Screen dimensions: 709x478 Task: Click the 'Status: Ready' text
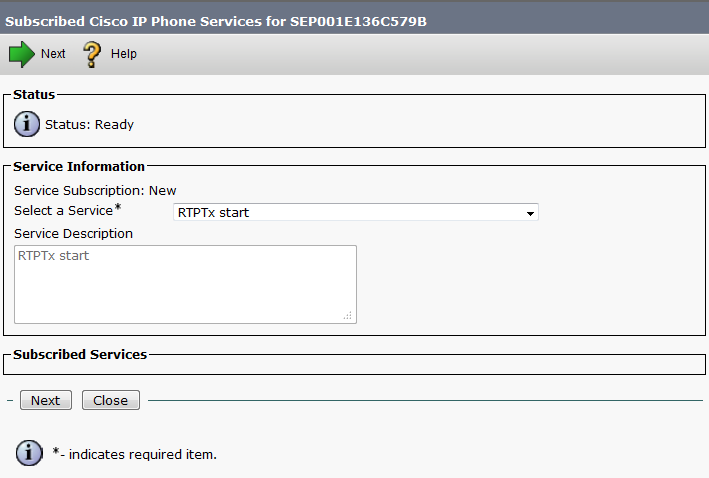click(89, 125)
